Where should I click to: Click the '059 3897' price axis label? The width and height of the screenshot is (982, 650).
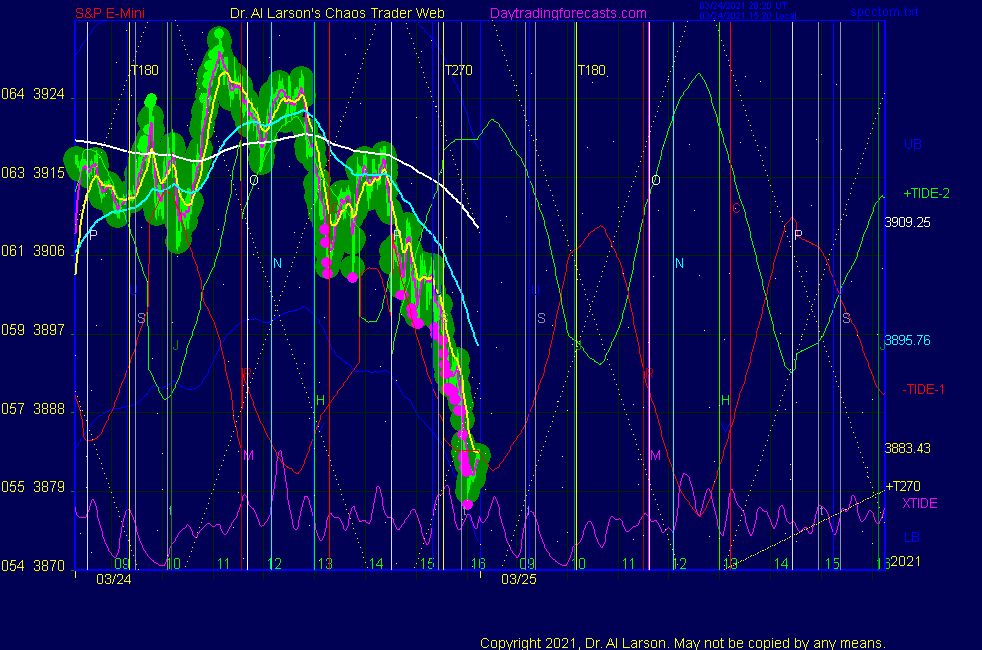pos(33,330)
